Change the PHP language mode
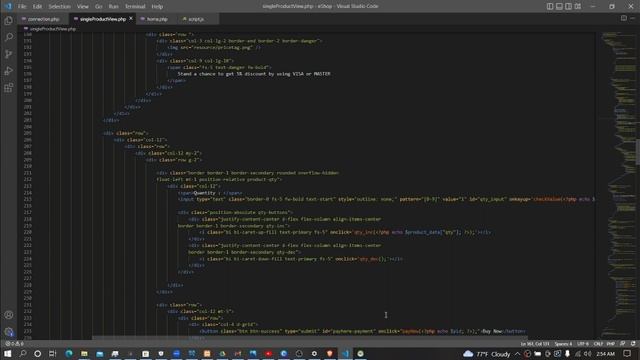Screen dimensions: 640x360 click(x=611, y=344)
